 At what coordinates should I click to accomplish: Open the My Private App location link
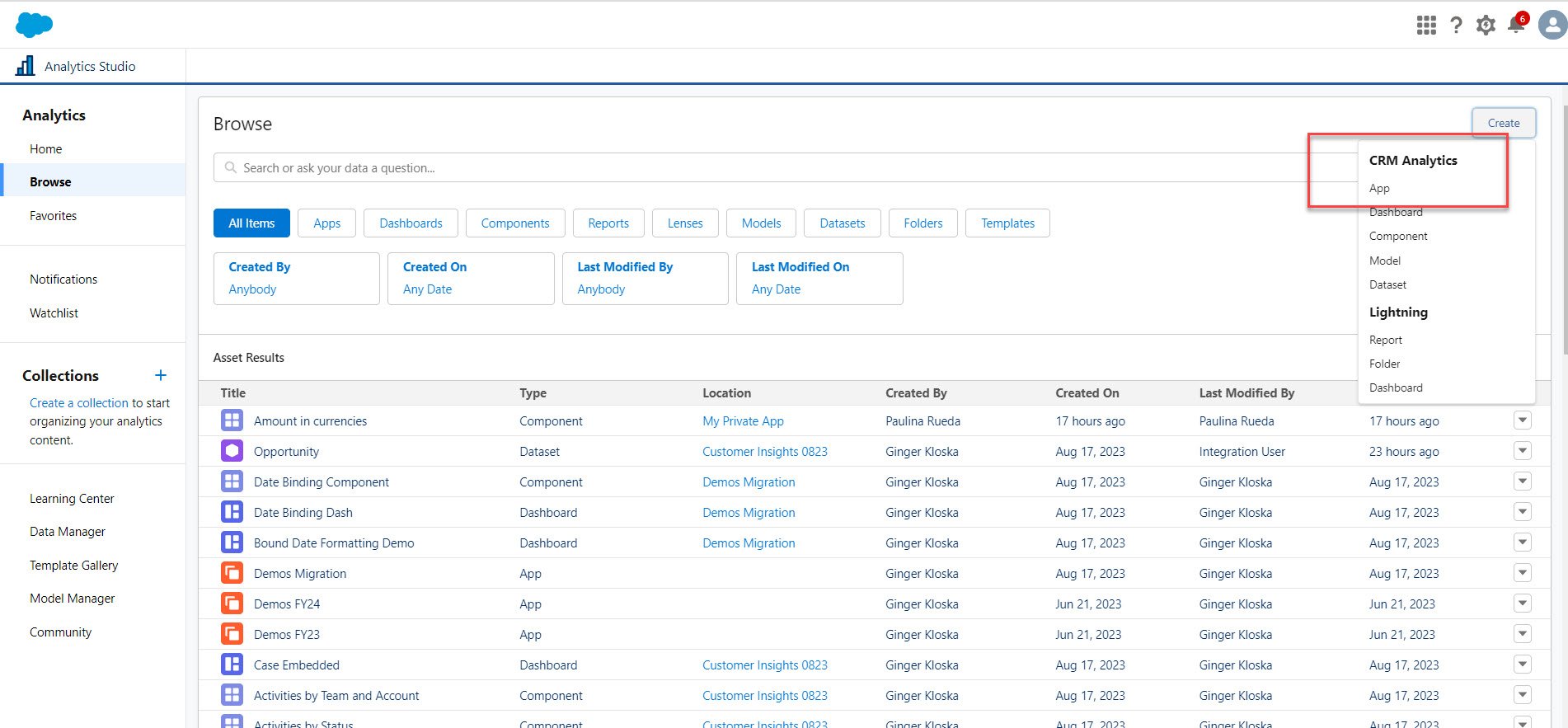click(x=743, y=420)
